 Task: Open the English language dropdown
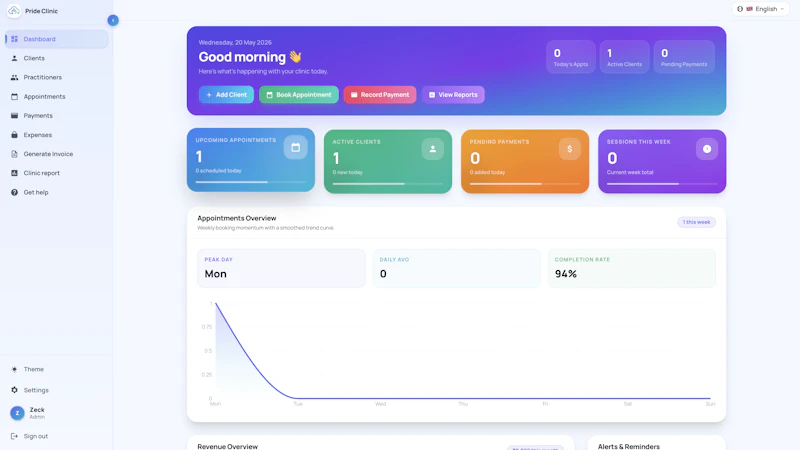pos(761,9)
